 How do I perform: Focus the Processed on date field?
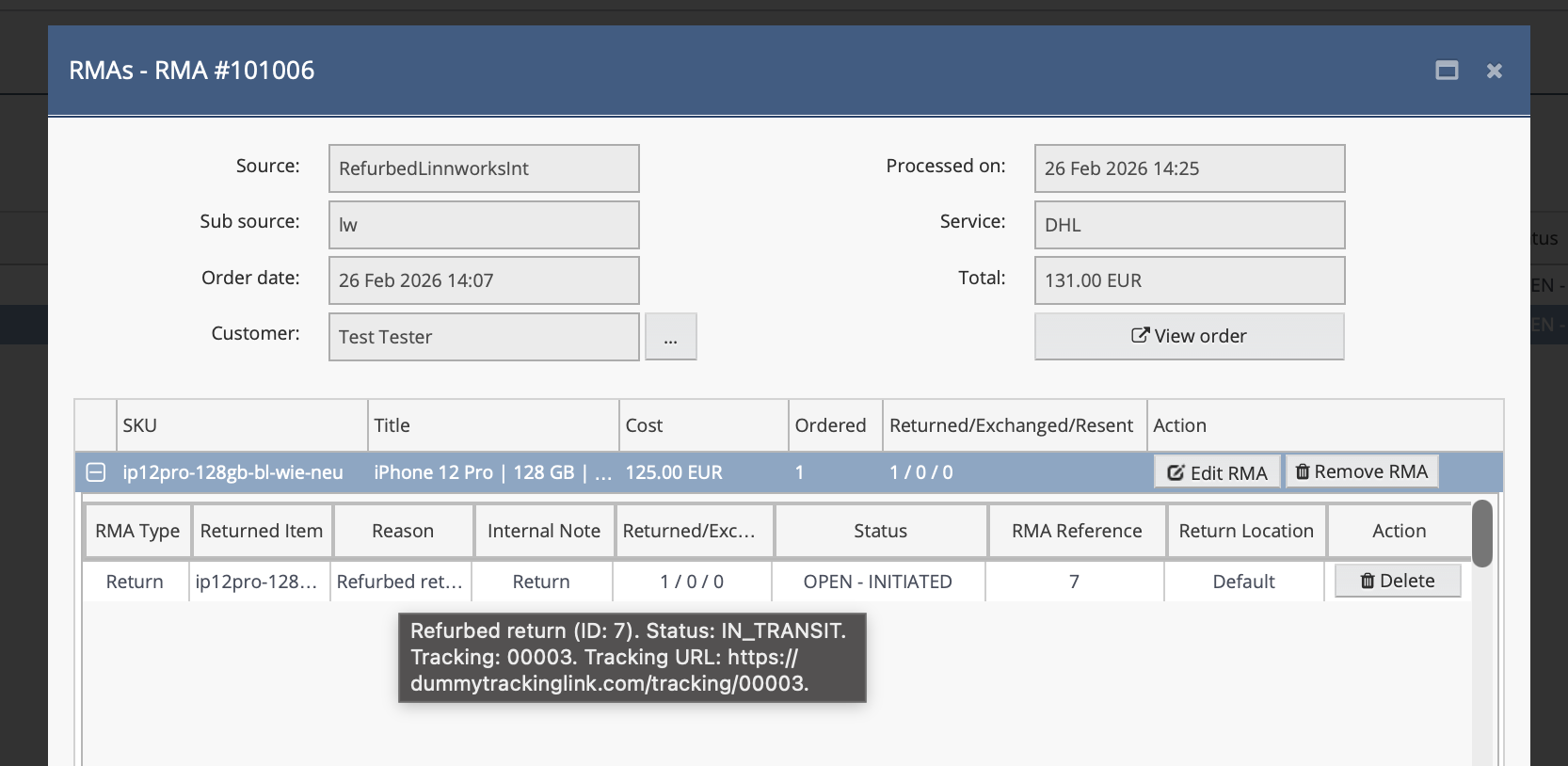(x=1190, y=168)
